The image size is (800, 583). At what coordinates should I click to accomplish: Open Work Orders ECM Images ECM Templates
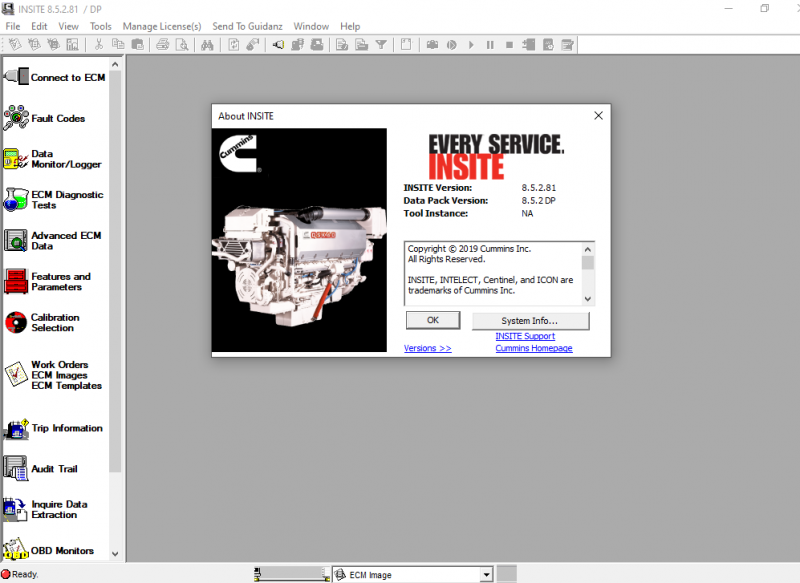pyautogui.click(x=53, y=375)
